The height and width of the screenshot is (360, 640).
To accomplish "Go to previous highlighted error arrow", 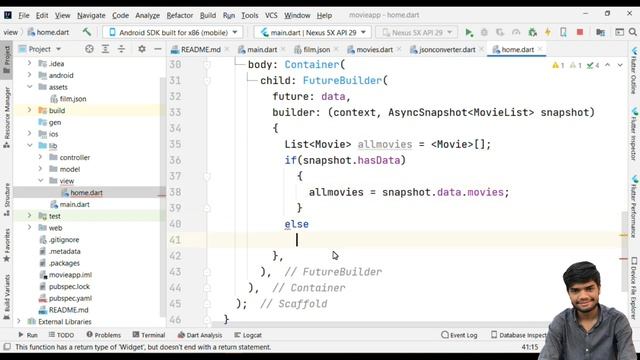I will tap(607, 65).
